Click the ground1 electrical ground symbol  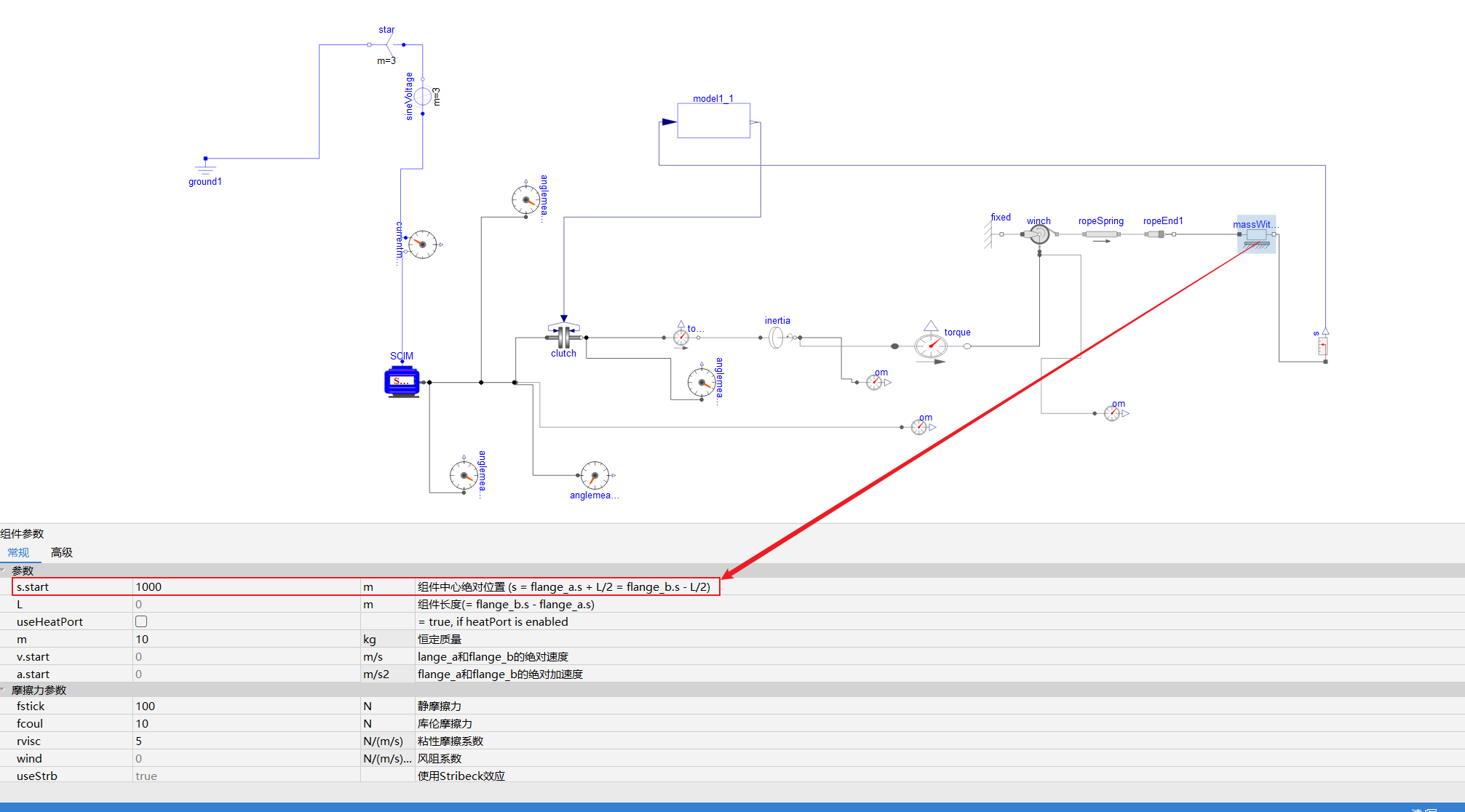click(205, 165)
